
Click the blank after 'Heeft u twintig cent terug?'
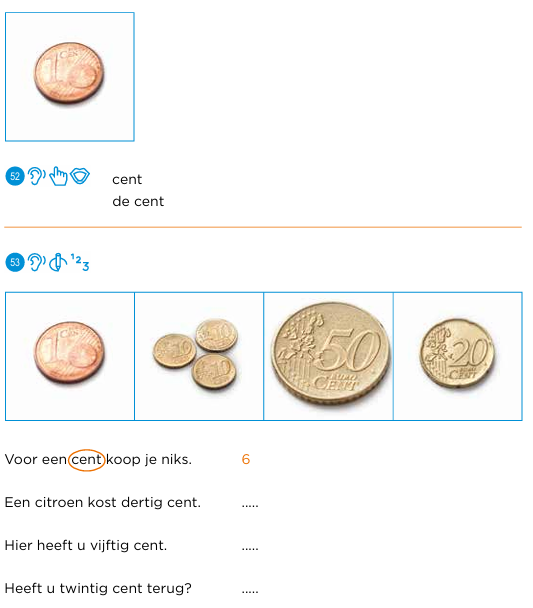(250, 592)
